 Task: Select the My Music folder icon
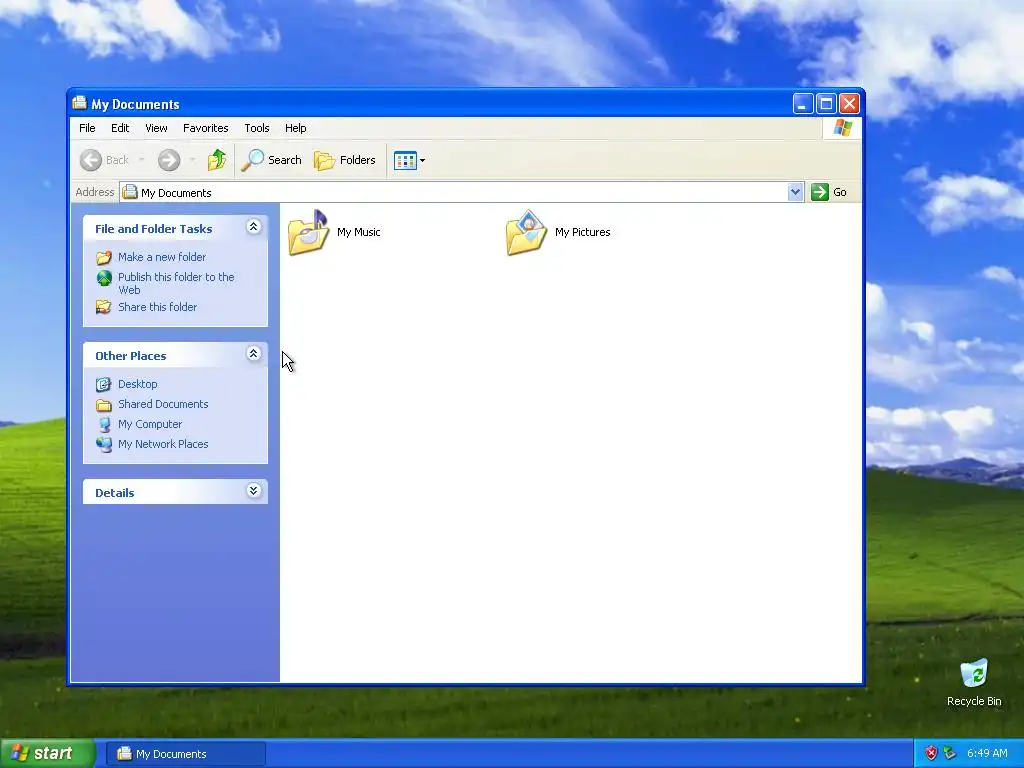(308, 232)
